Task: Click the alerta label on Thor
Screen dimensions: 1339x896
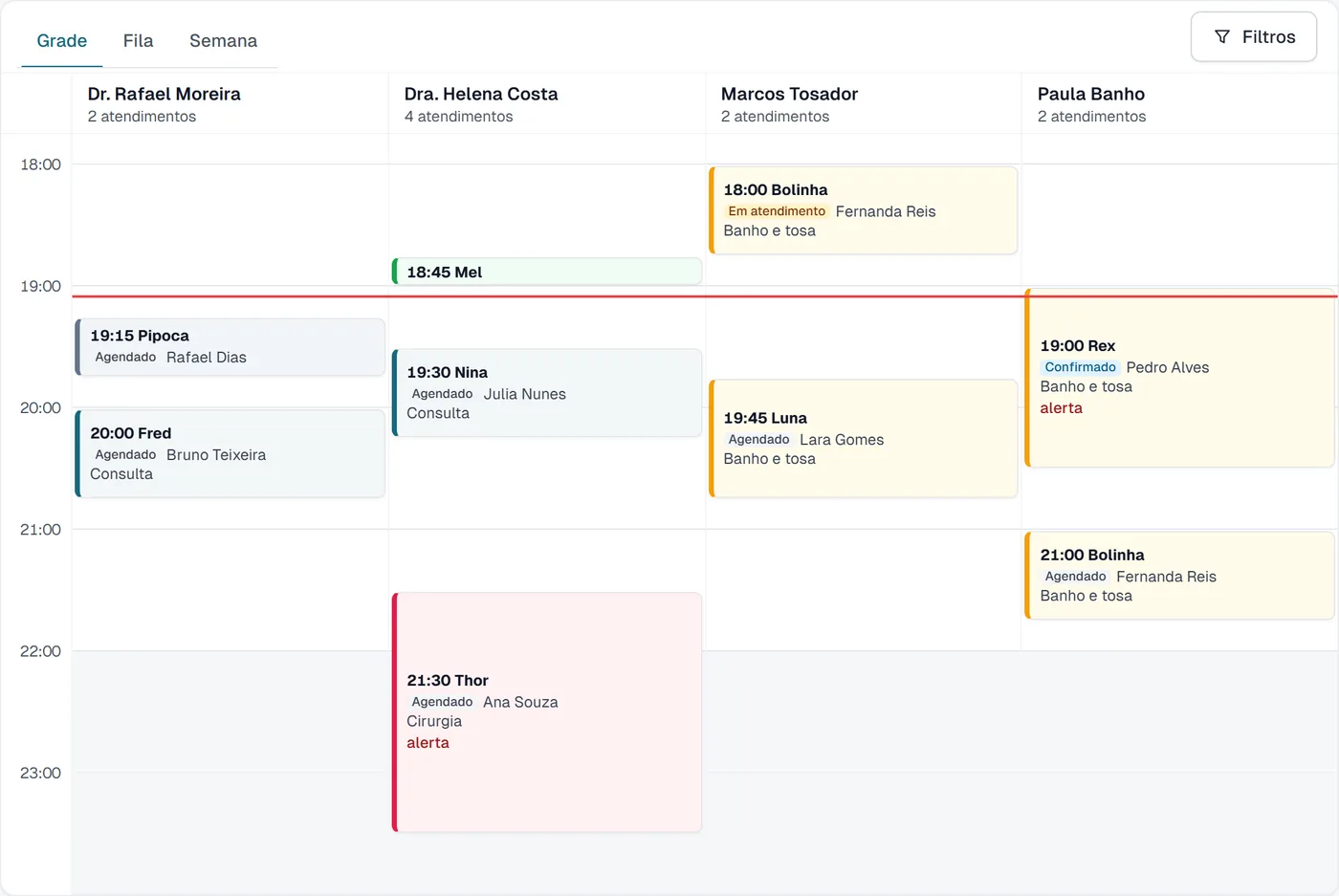Action: [x=428, y=743]
